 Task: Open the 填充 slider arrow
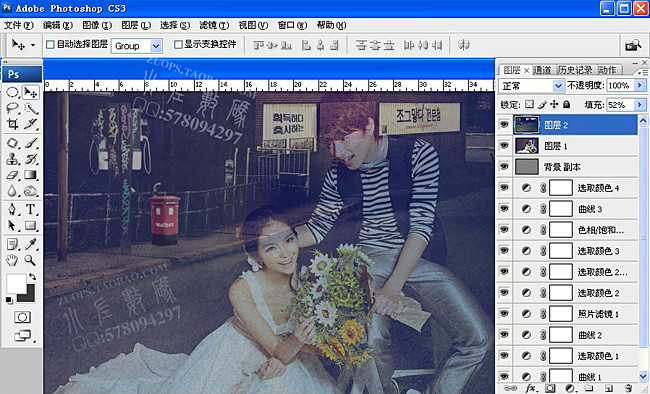[640, 105]
